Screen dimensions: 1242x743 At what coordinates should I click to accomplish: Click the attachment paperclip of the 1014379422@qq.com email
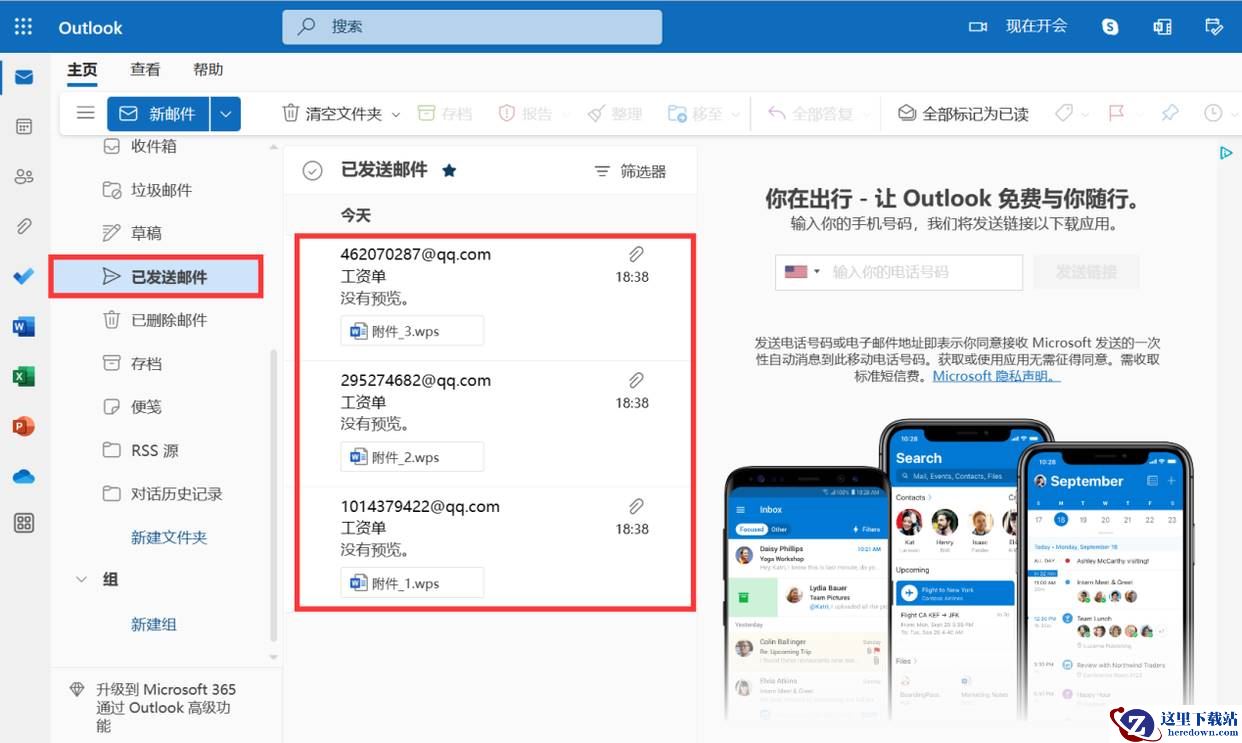pyautogui.click(x=636, y=506)
